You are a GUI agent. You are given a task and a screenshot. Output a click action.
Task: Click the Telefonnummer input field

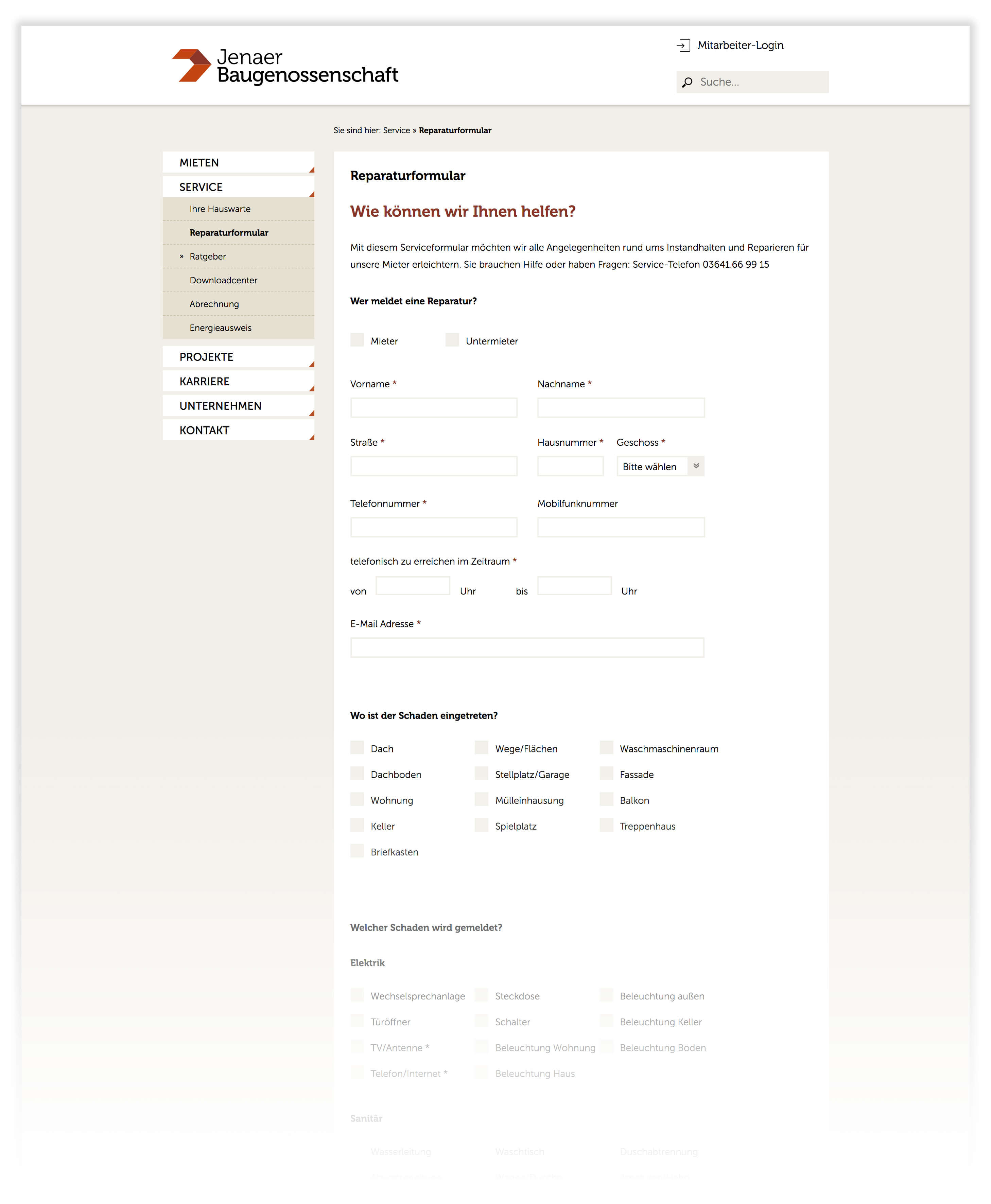click(434, 527)
